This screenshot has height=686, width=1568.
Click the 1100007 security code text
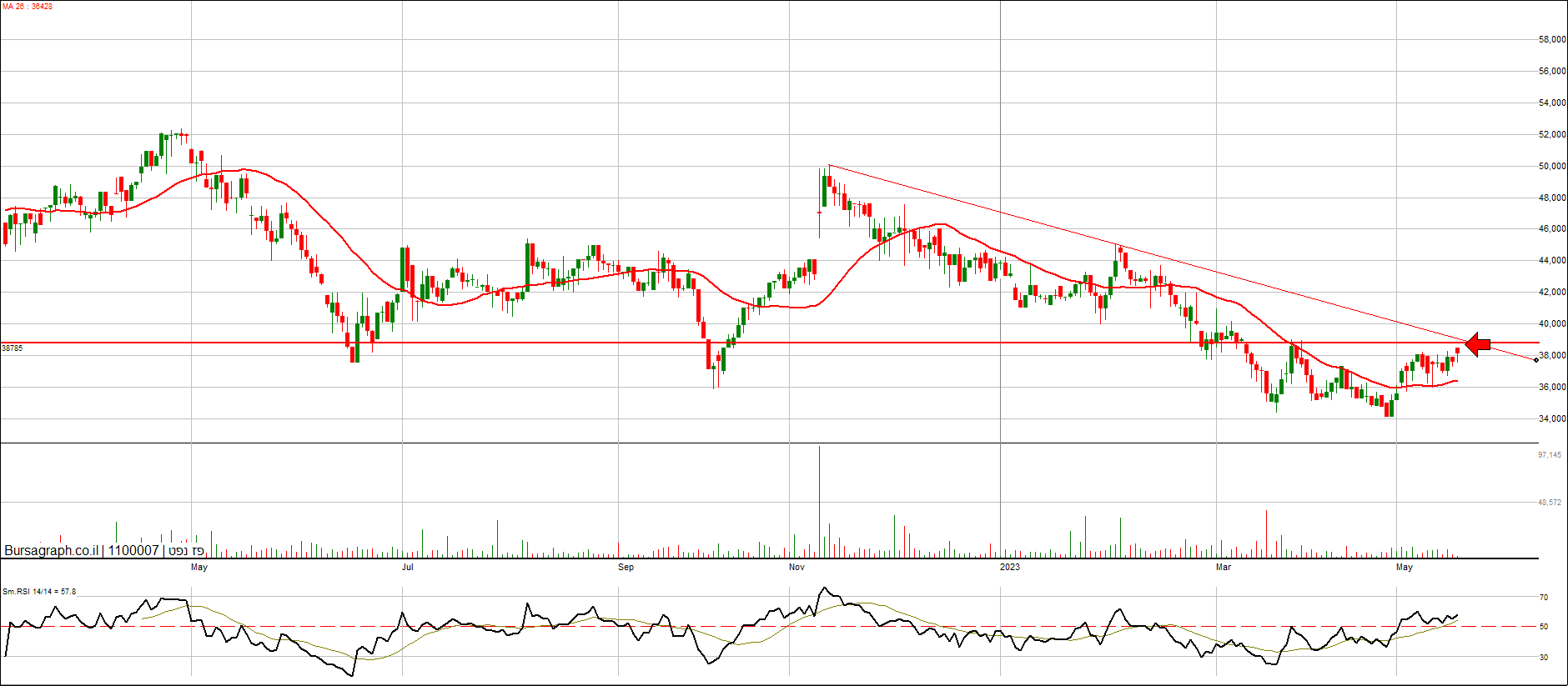(133, 551)
